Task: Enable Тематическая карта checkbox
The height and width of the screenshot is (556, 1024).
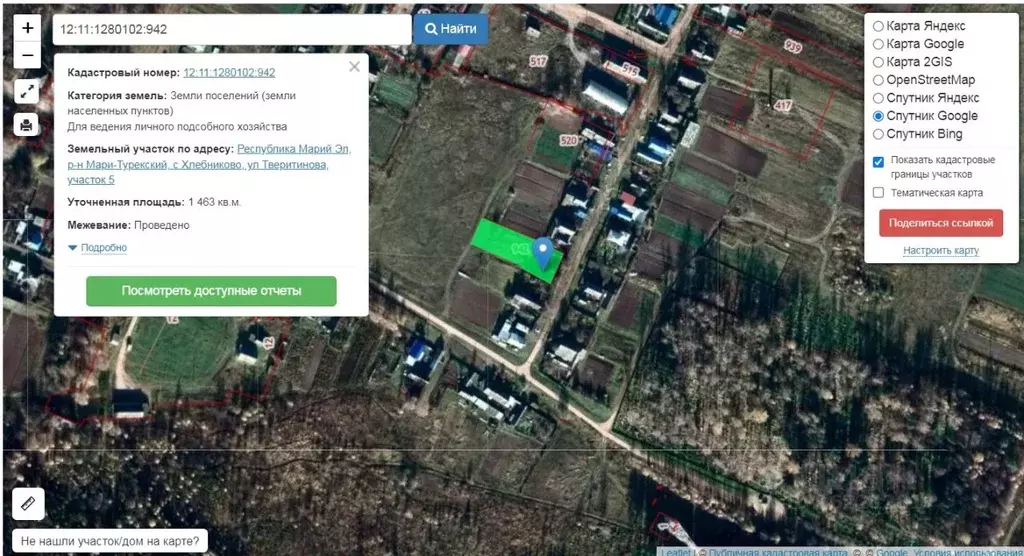Action: [878, 193]
